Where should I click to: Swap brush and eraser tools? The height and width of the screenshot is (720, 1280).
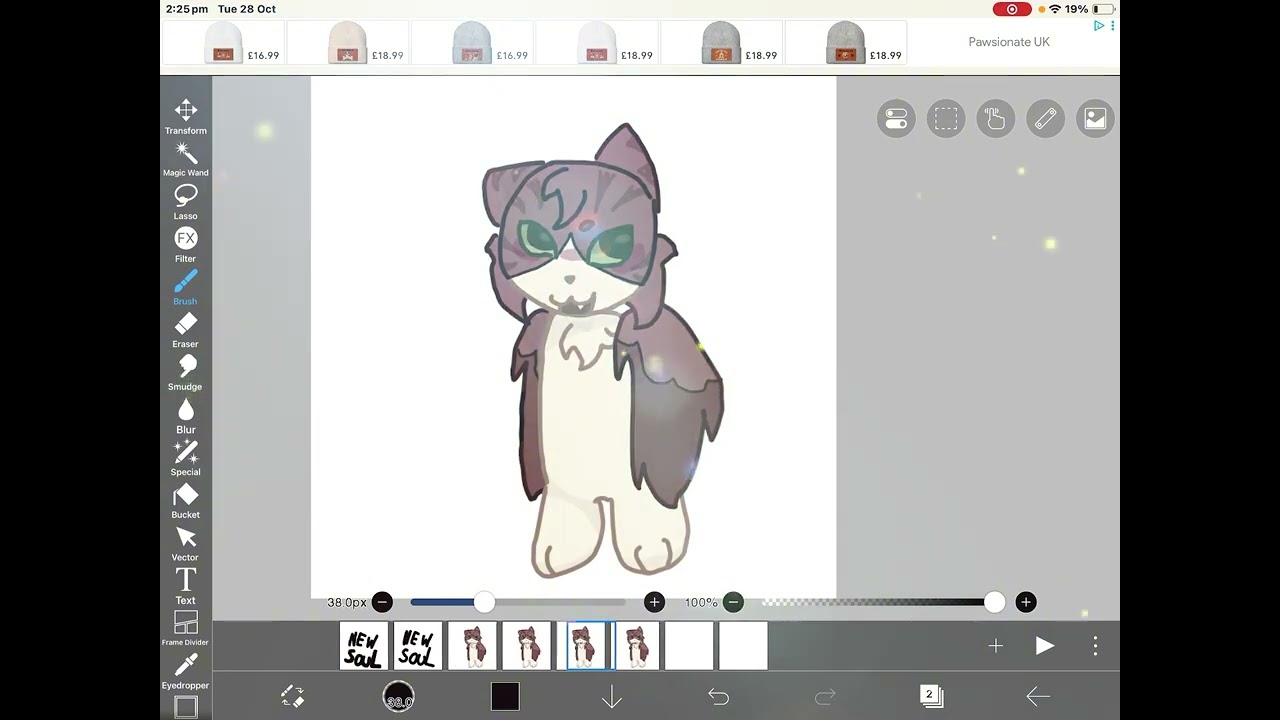pos(292,697)
